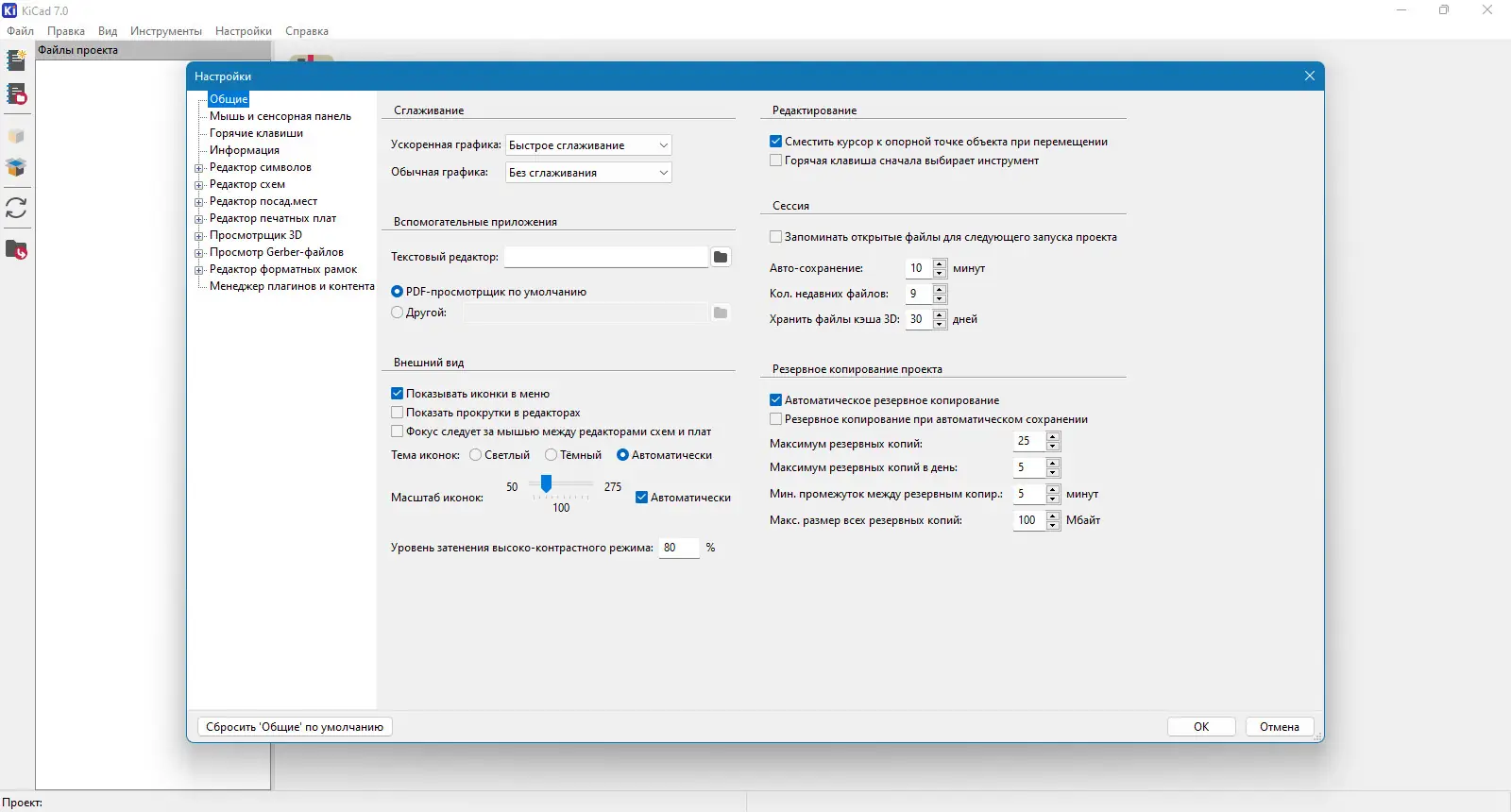Viewport: 1511px width, 812px height.
Task: Click the open project folder icon
Action: (16, 250)
